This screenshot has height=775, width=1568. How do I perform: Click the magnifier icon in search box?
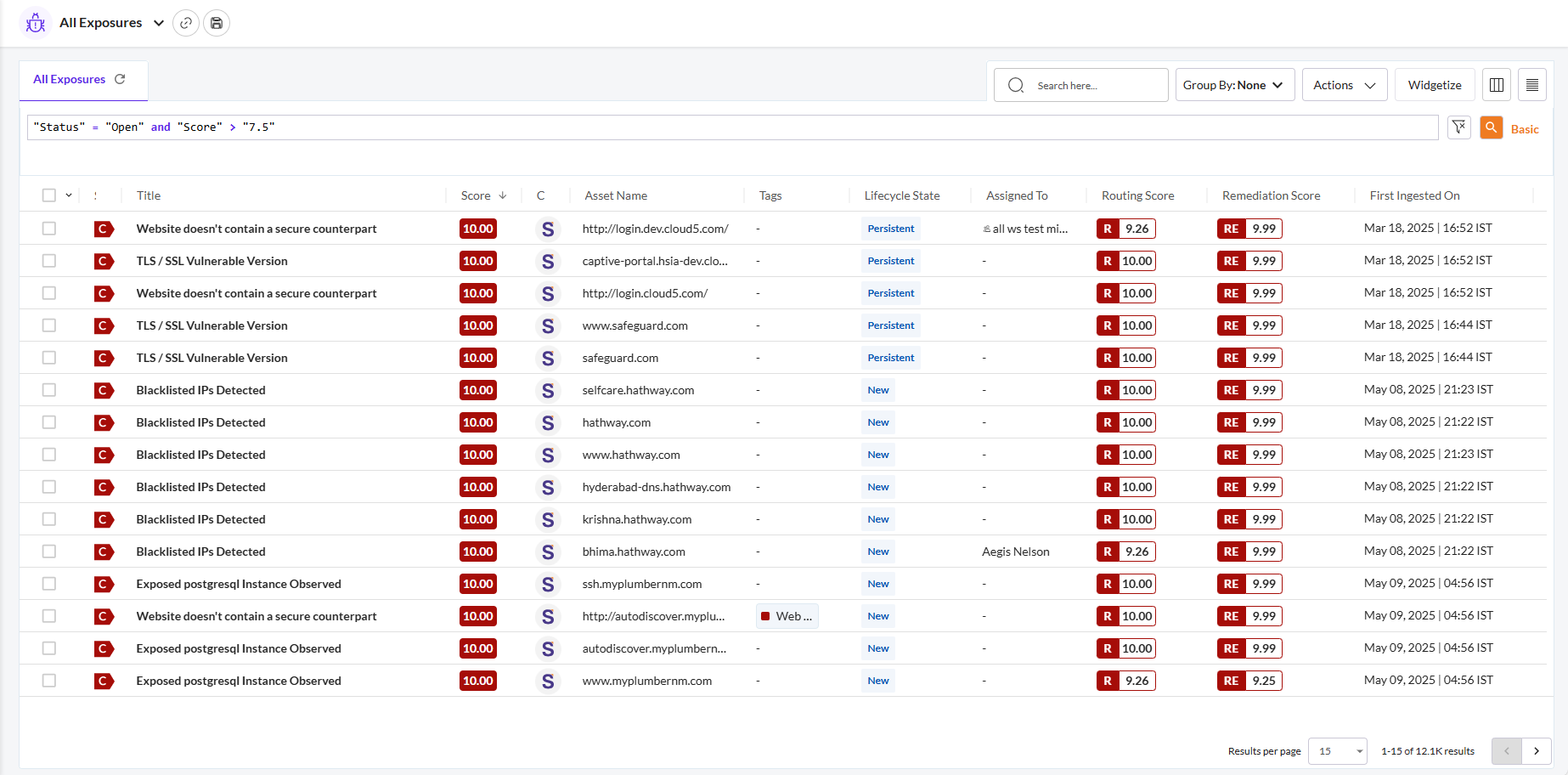pos(1016,85)
